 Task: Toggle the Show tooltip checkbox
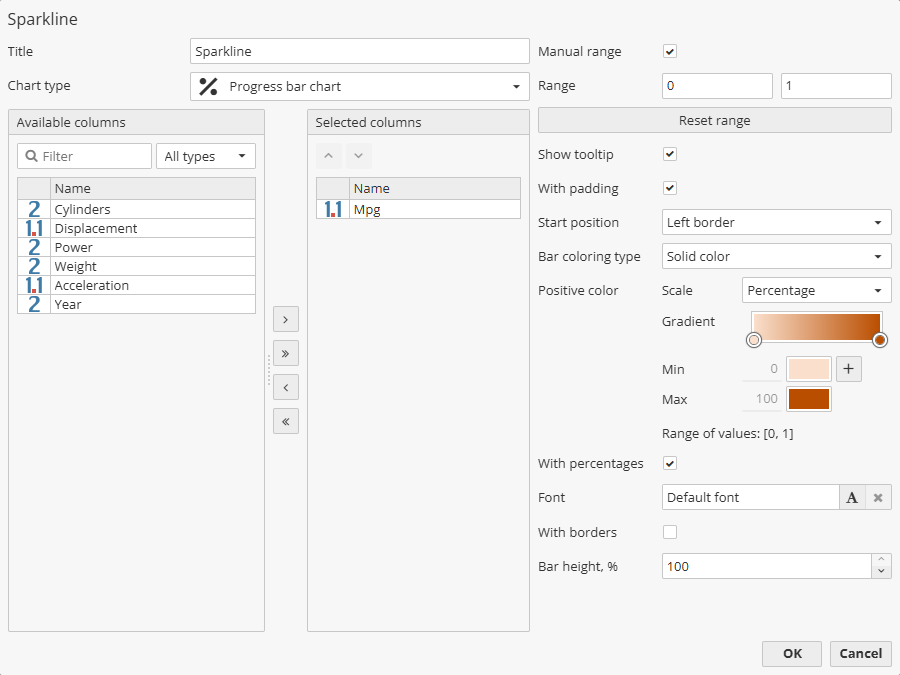[670, 154]
